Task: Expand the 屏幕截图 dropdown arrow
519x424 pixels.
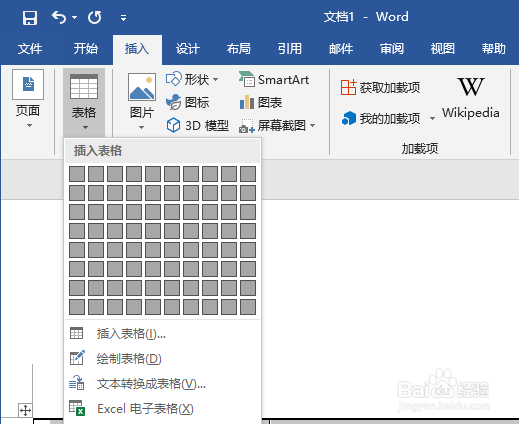Action: pyautogui.click(x=313, y=125)
